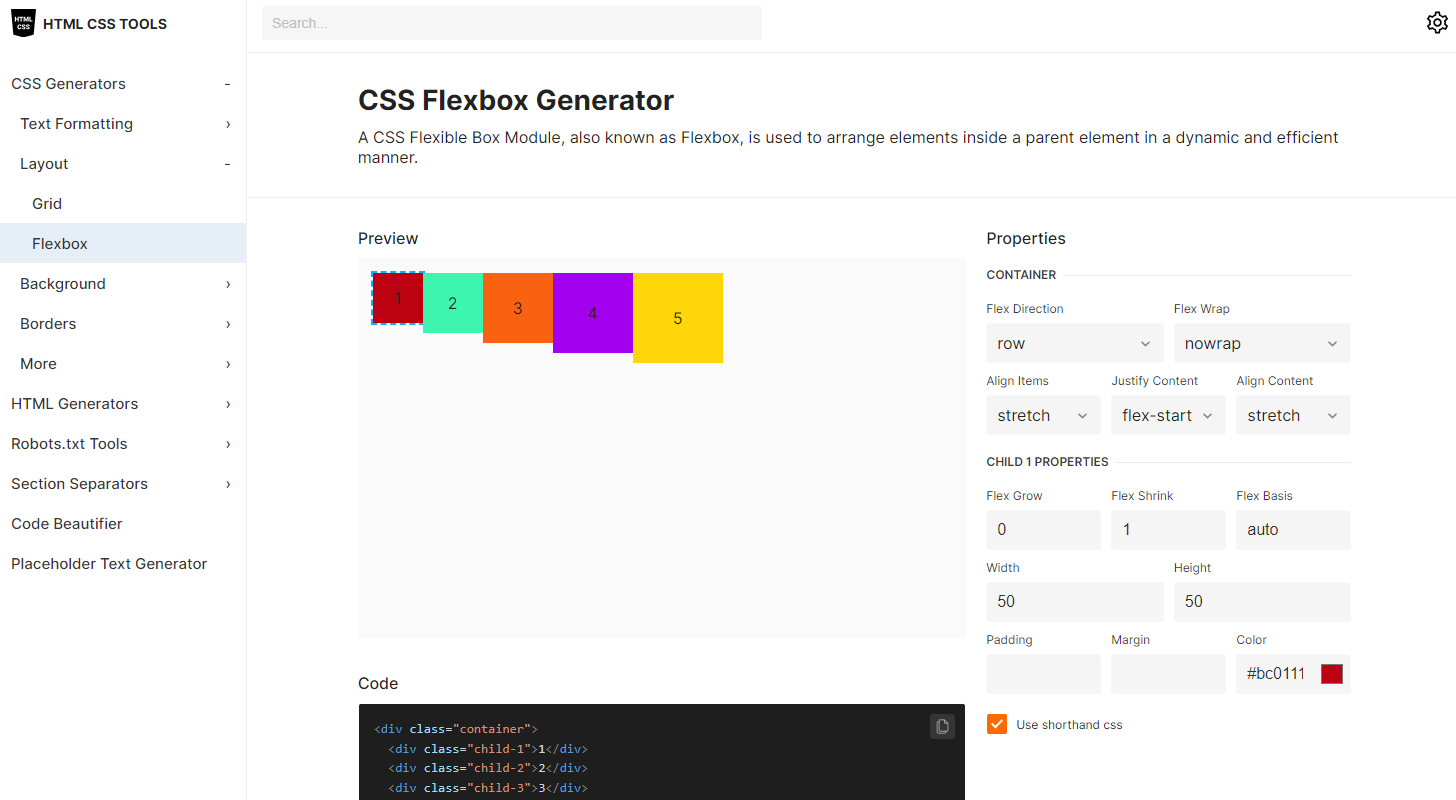This screenshot has width=1456, height=800.
Task: Open the Placeholder Text Generator
Action: click(109, 564)
